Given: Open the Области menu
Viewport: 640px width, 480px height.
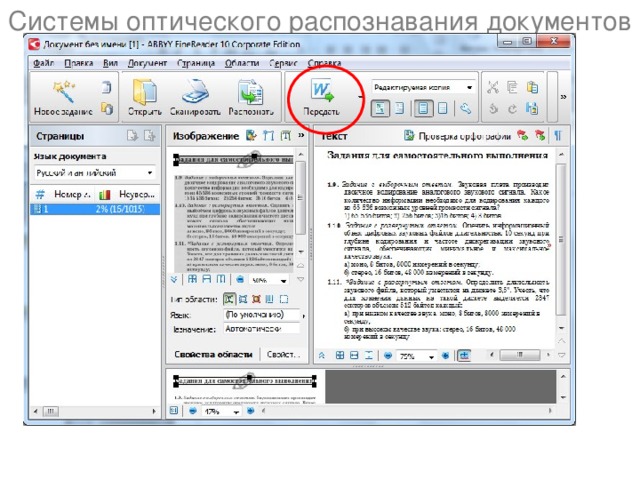Looking at the screenshot, I should coord(242,63).
